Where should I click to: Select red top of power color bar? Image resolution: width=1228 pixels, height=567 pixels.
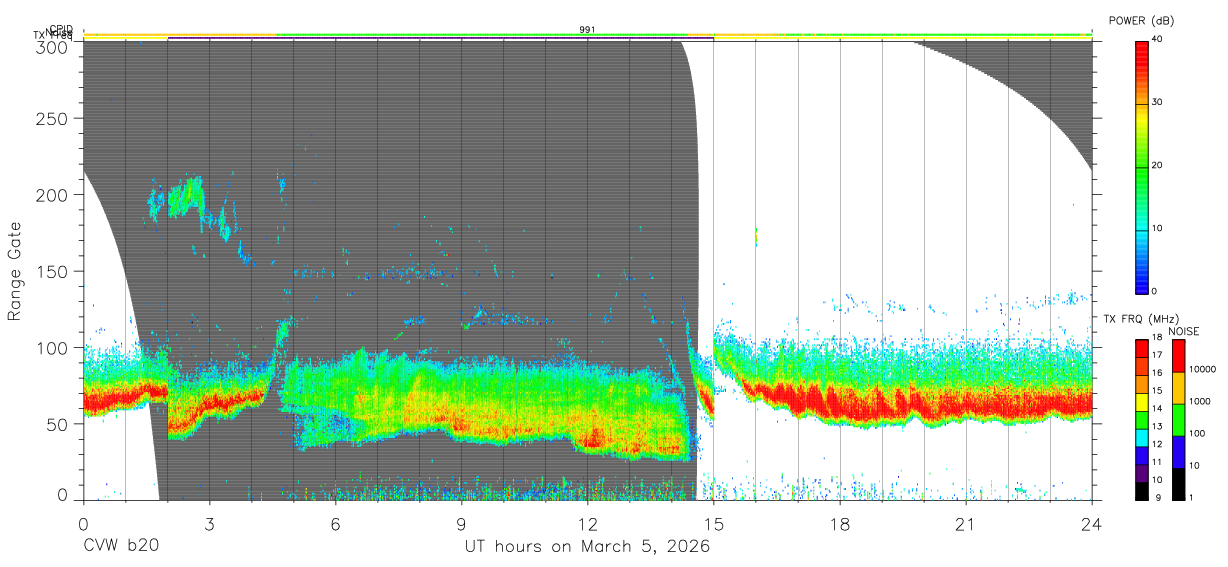[1142, 55]
